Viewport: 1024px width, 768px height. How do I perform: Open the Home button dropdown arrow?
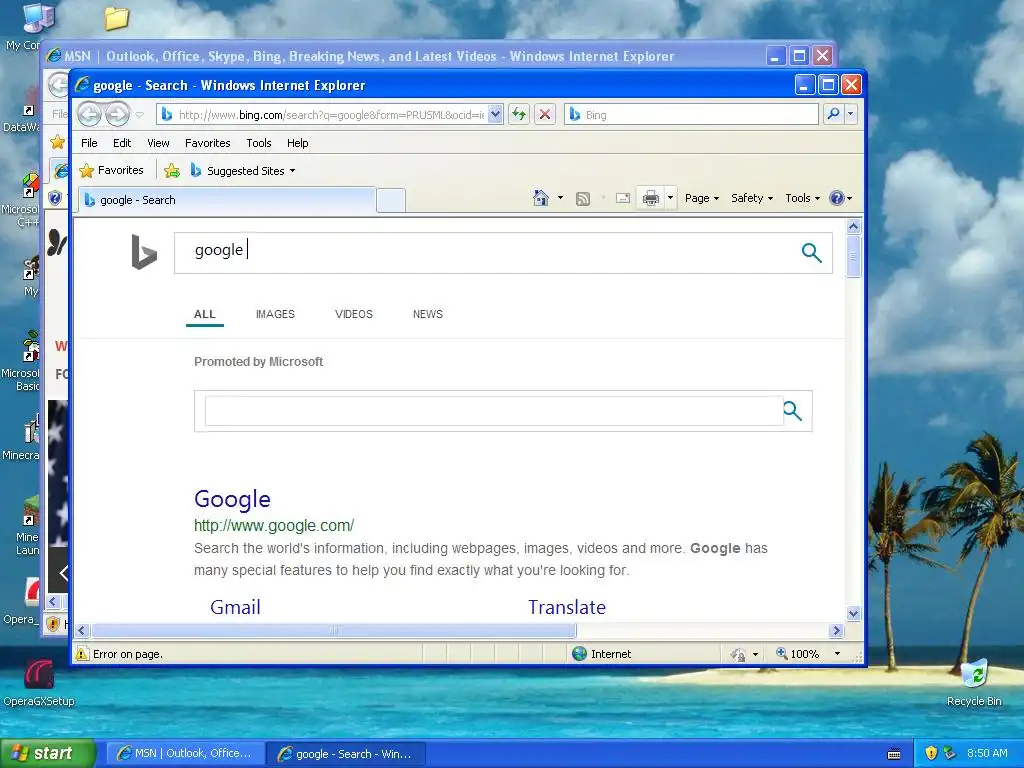click(560, 198)
